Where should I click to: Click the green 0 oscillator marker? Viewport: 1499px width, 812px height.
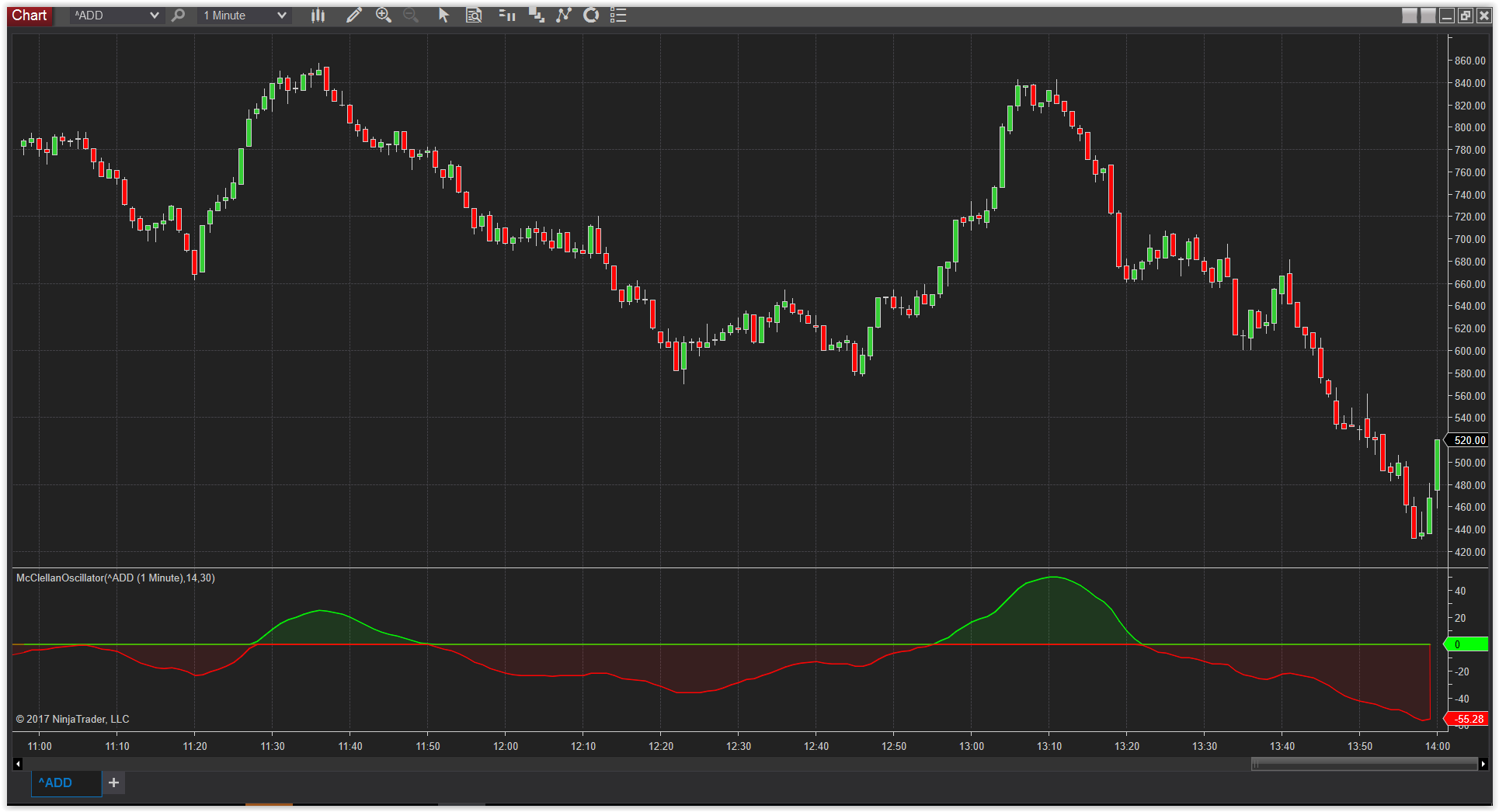point(1466,644)
